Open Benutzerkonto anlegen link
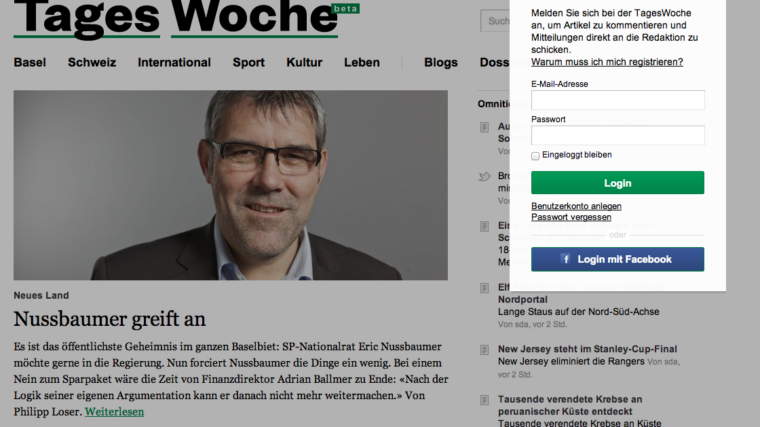Screen dimensions: 760x427 [576, 206]
